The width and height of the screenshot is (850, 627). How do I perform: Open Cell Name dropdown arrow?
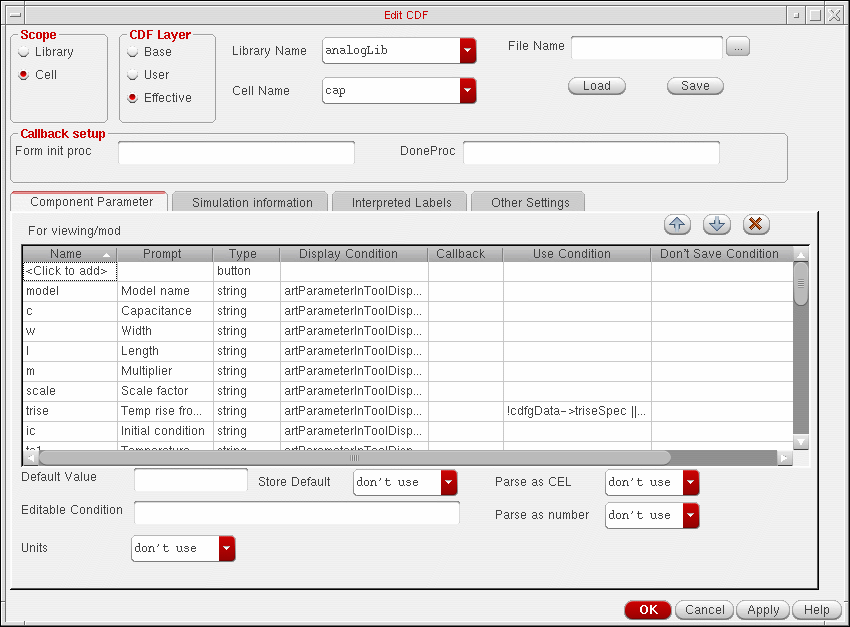pos(467,91)
